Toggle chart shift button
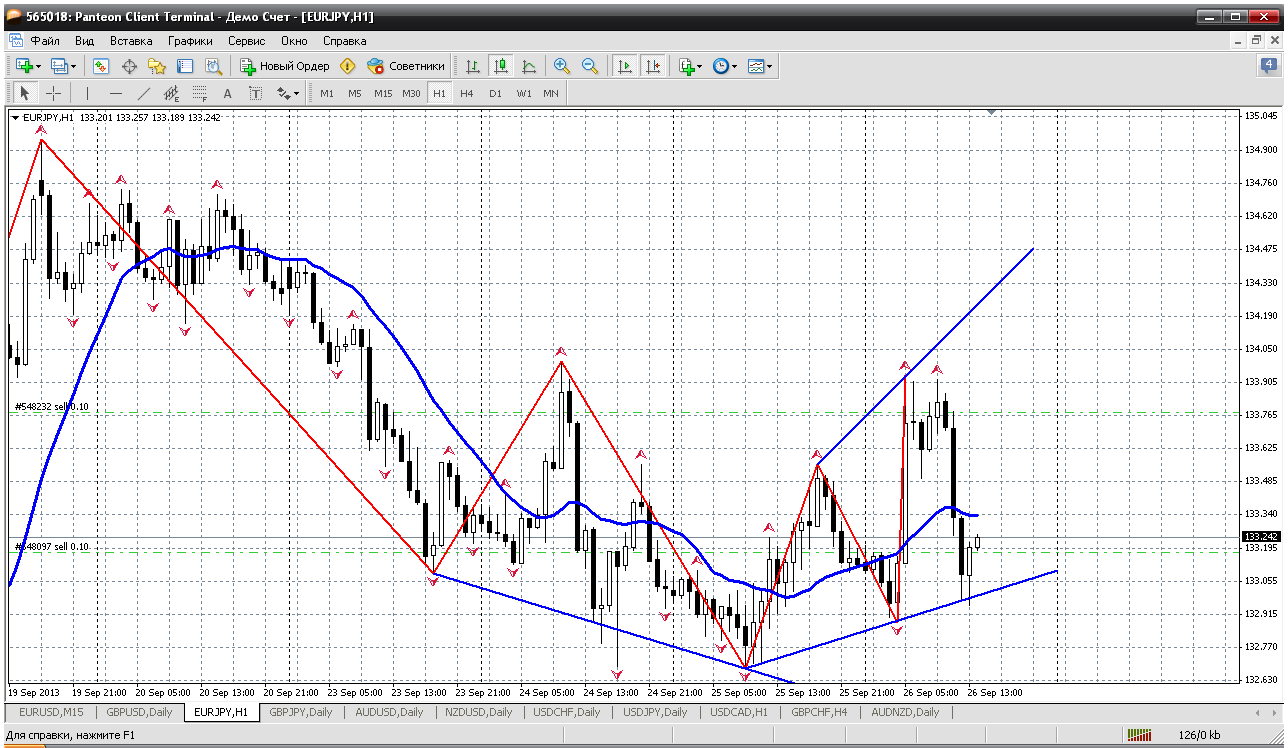The height and width of the screenshot is (748, 1288). [x=653, y=66]
